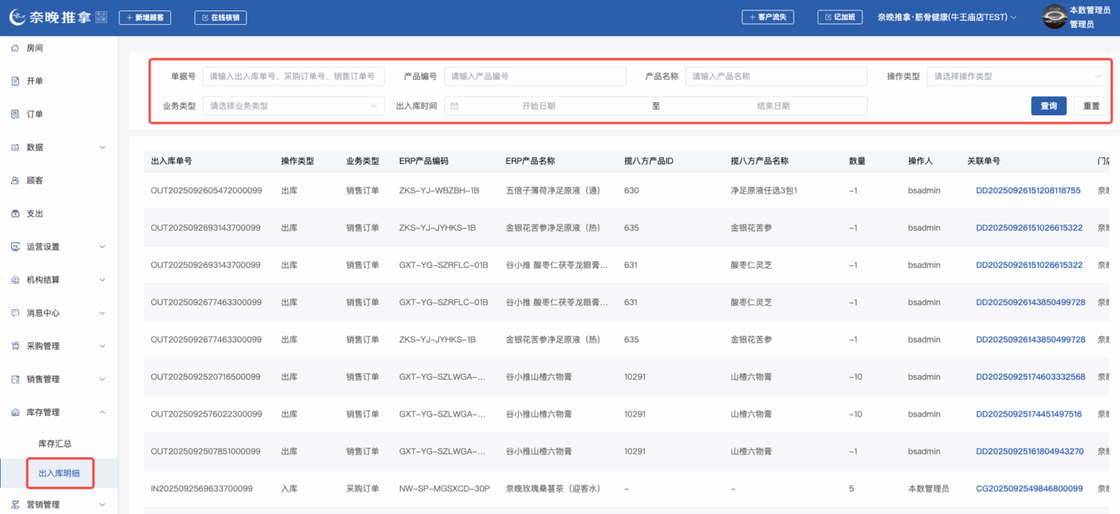Click the ERP产品编码 column header
Image resolution: width=1120 pixels, height=514 pixels.
(424, 161)
